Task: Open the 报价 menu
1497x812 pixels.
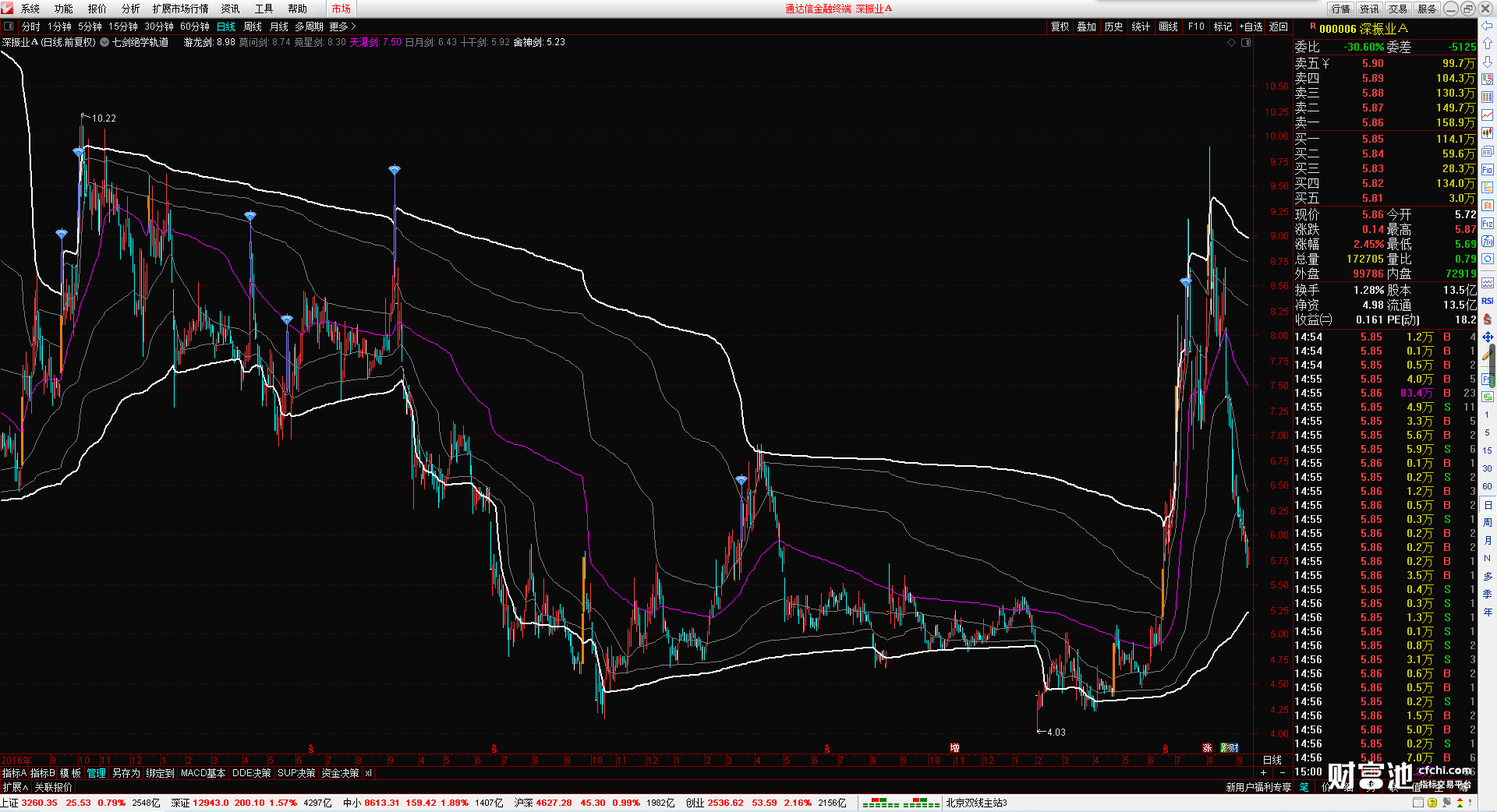Action: tap(97, 9)
